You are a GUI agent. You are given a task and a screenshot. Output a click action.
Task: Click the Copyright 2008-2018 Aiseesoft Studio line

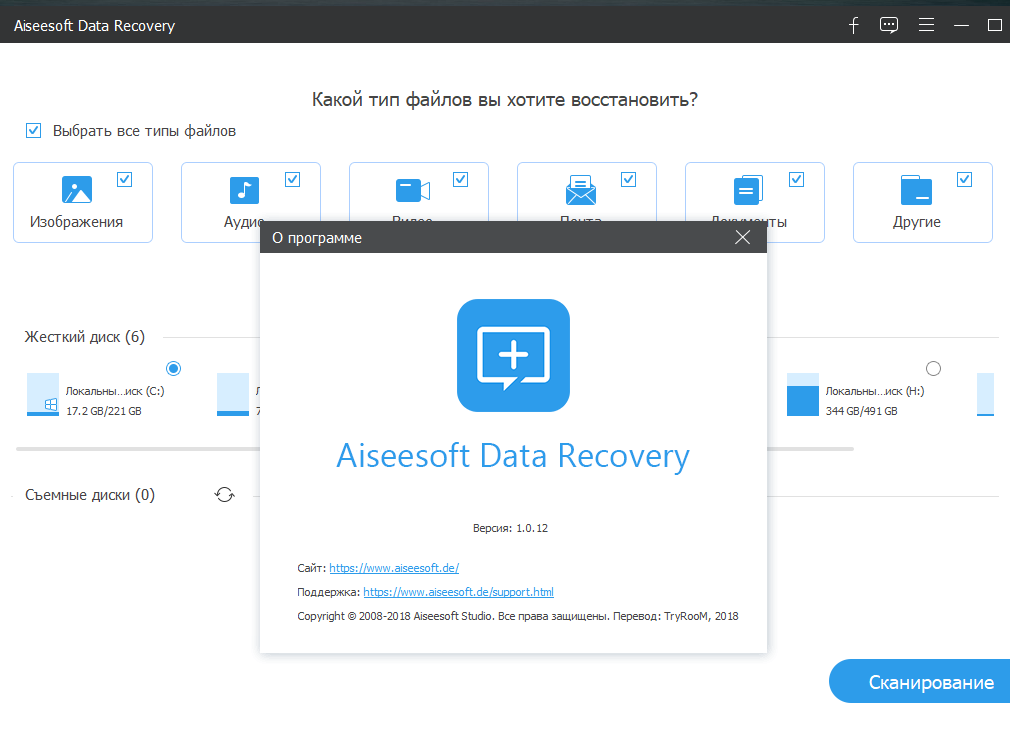518,616
